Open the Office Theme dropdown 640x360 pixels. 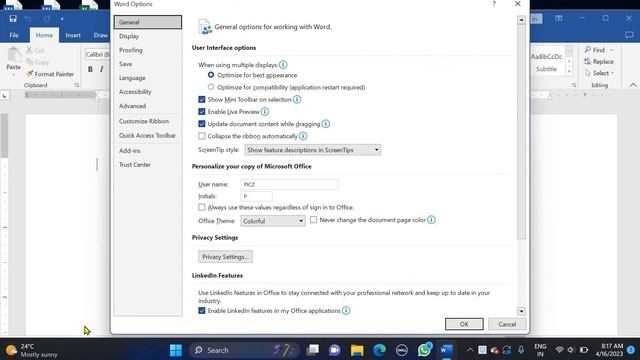click(x=273, y=221)
